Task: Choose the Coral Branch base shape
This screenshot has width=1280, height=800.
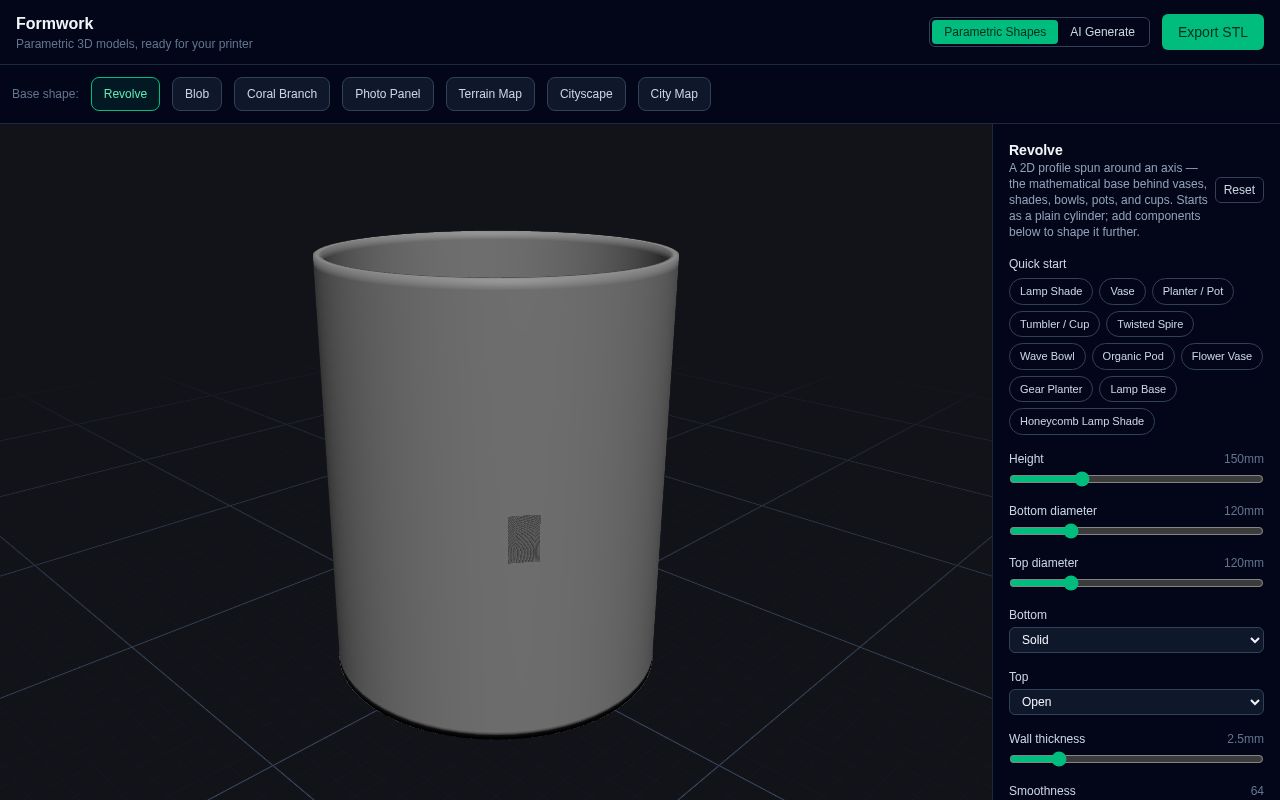Action: (x=282, y=94)
